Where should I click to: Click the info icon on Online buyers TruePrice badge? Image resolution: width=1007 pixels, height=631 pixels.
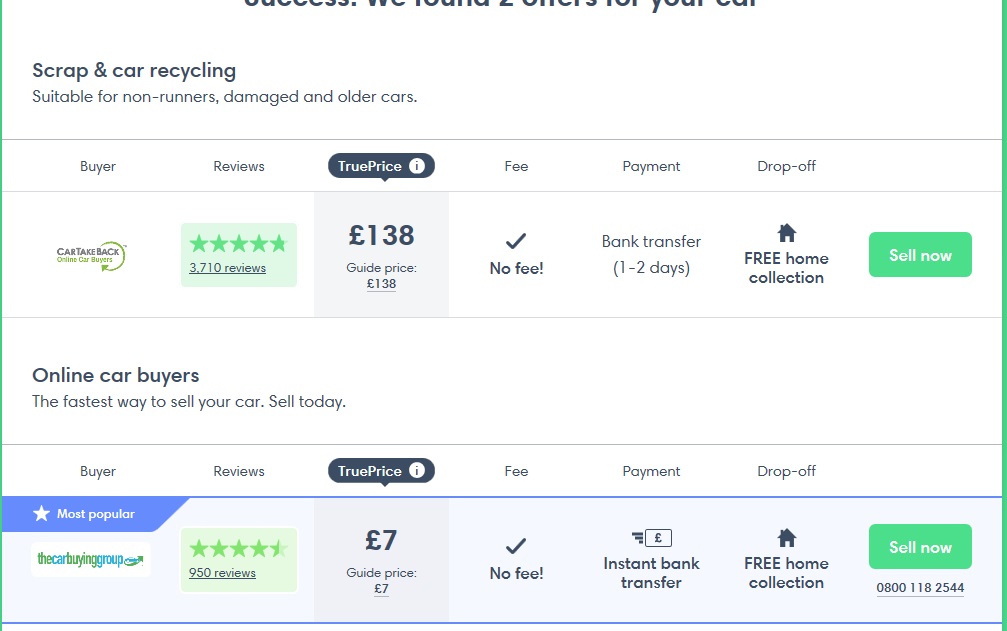click(x=417, y=471)
